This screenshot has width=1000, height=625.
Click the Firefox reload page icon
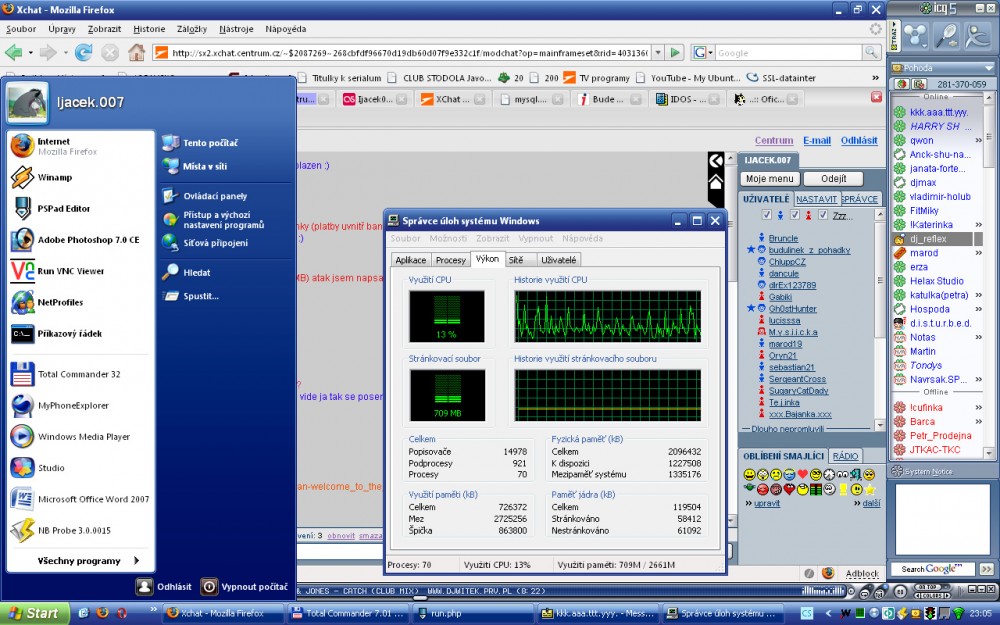click(x=84, y=52)
